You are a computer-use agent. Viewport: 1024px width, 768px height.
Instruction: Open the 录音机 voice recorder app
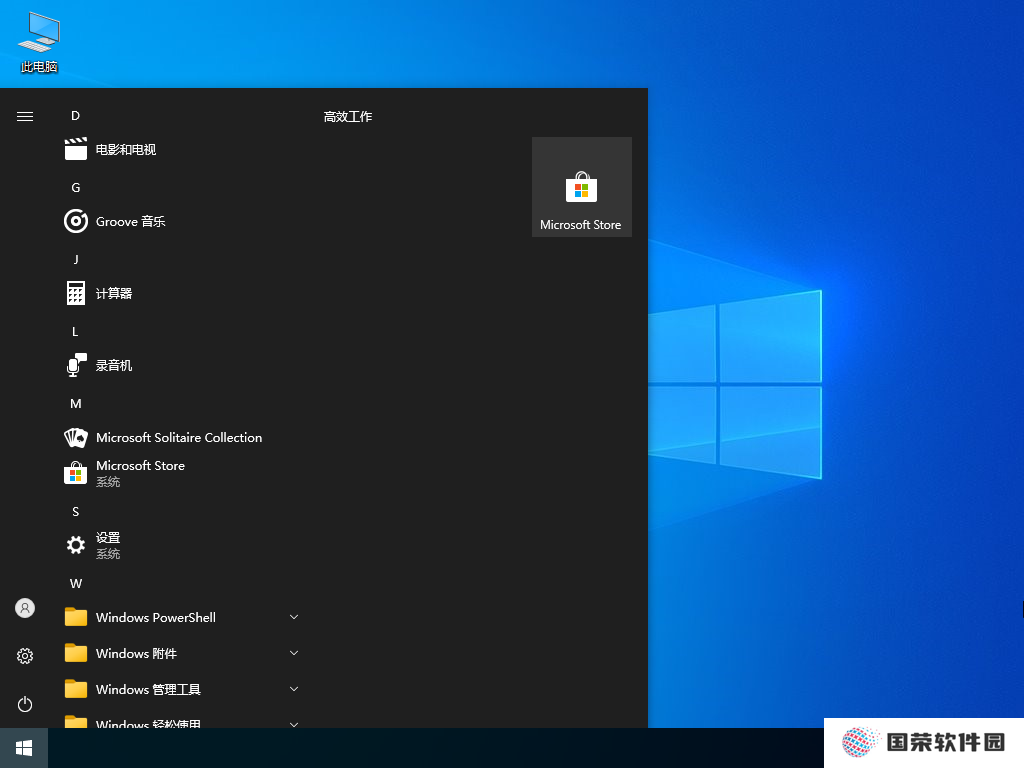point(182,365)
